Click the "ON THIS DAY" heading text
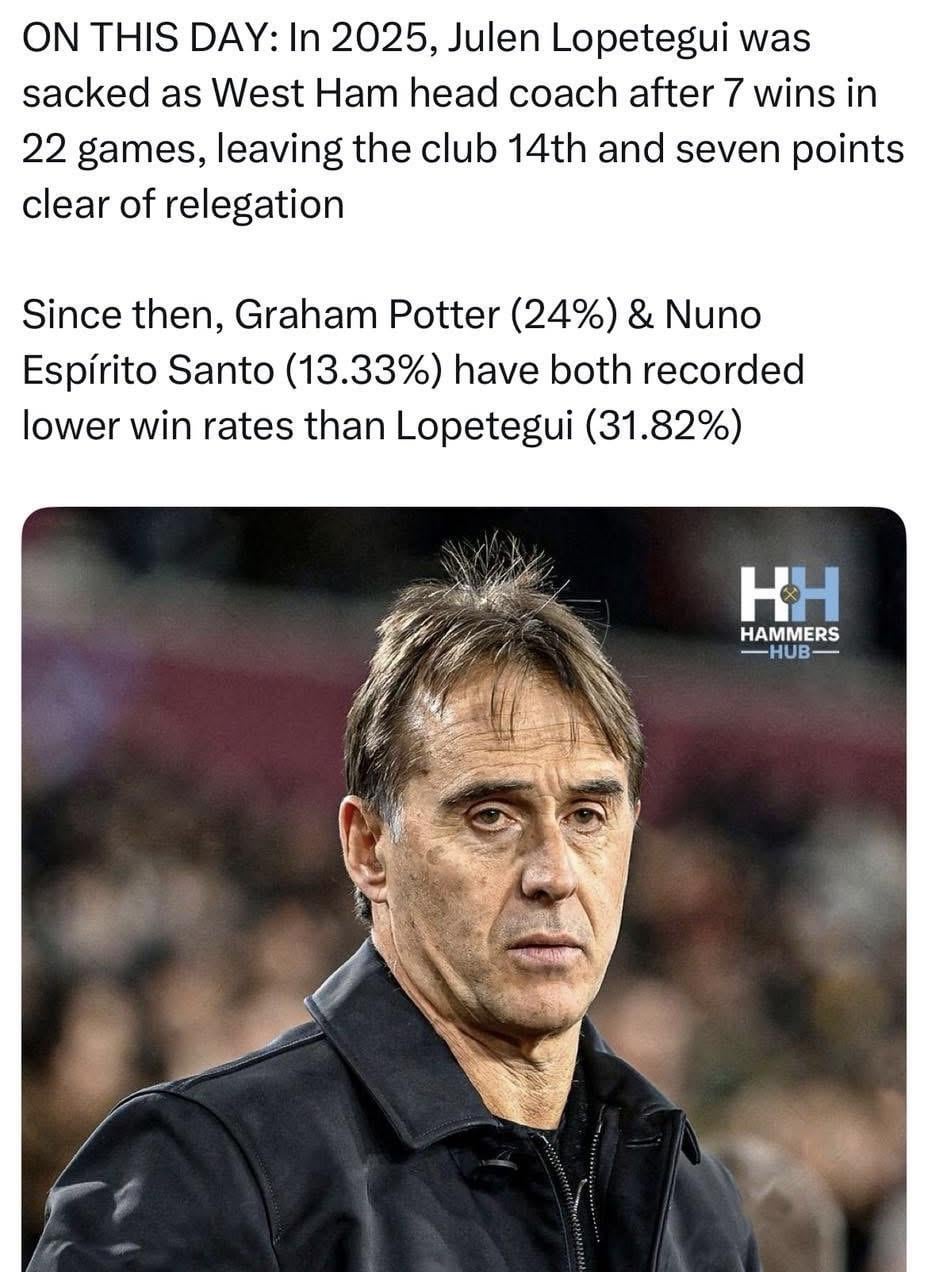This screenshot has height=1272, width=928. point(143,38)
